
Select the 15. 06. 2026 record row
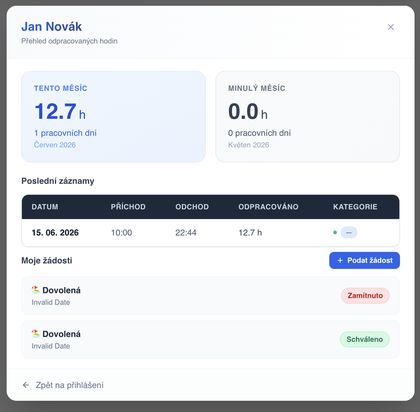tap(210, 233)
